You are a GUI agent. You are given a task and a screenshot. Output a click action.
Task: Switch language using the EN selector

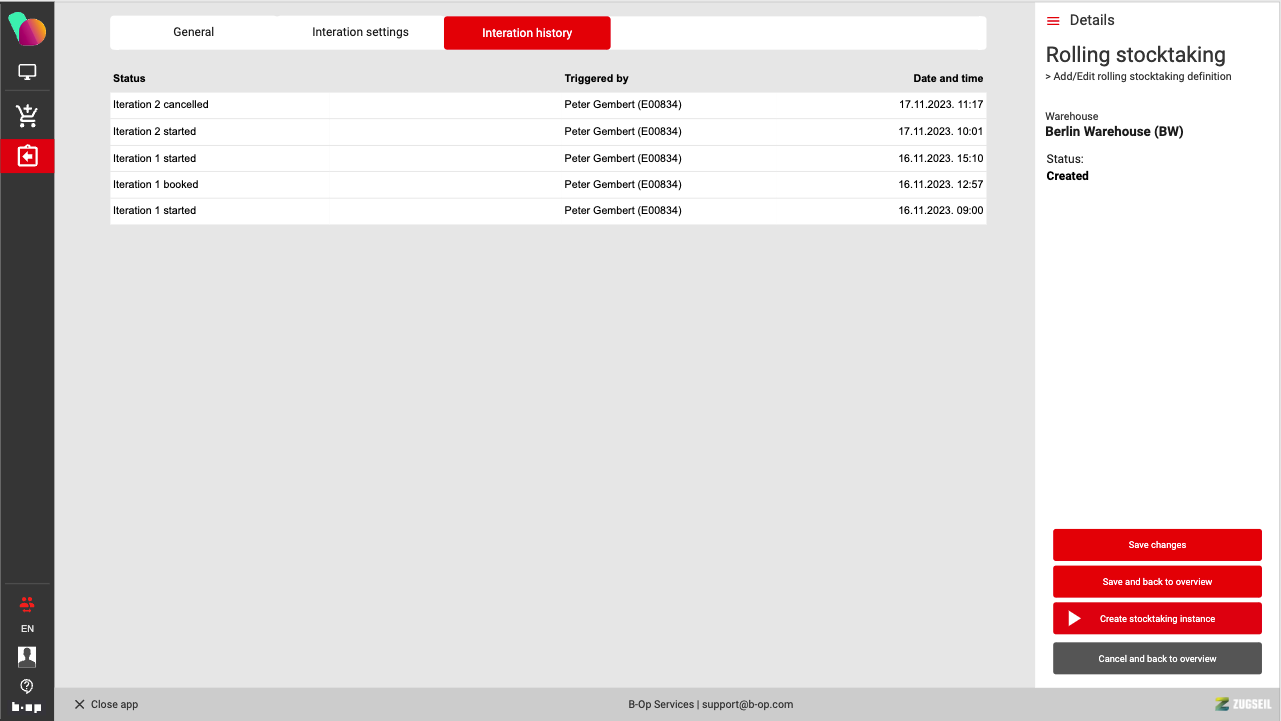click(x=27, y=629)
